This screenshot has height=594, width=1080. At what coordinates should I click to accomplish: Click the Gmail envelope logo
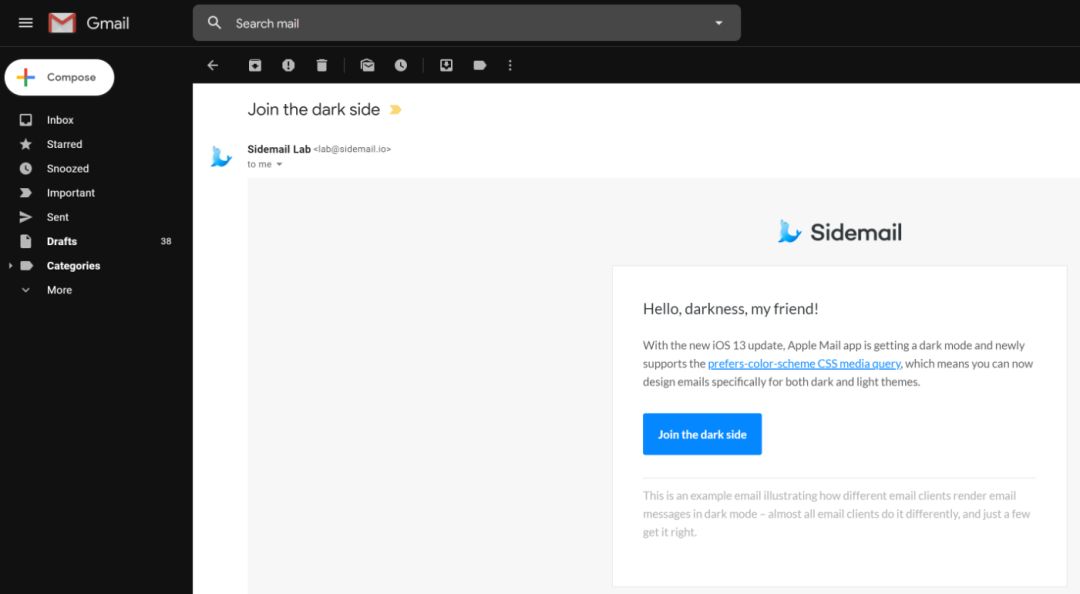pos(62,23)
